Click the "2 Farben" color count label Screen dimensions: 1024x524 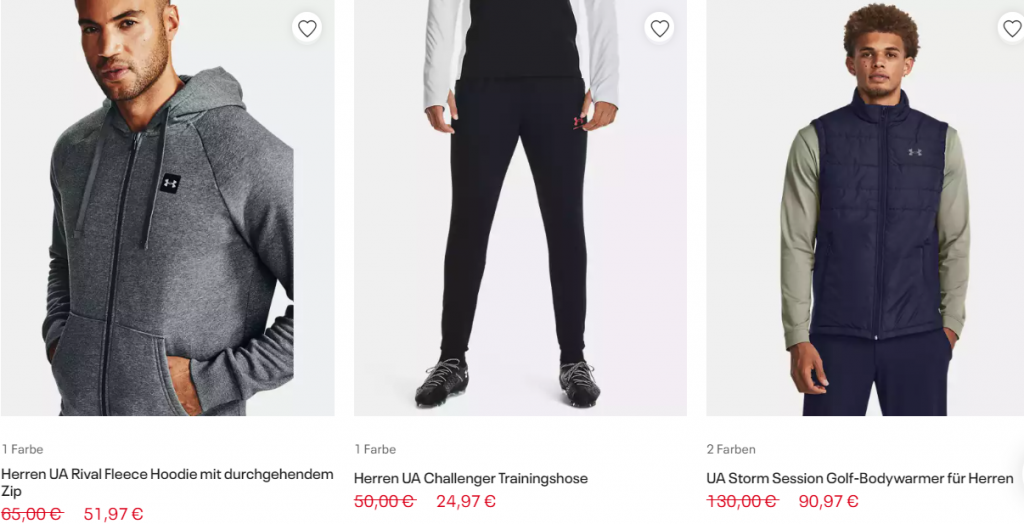click(731, 449)
